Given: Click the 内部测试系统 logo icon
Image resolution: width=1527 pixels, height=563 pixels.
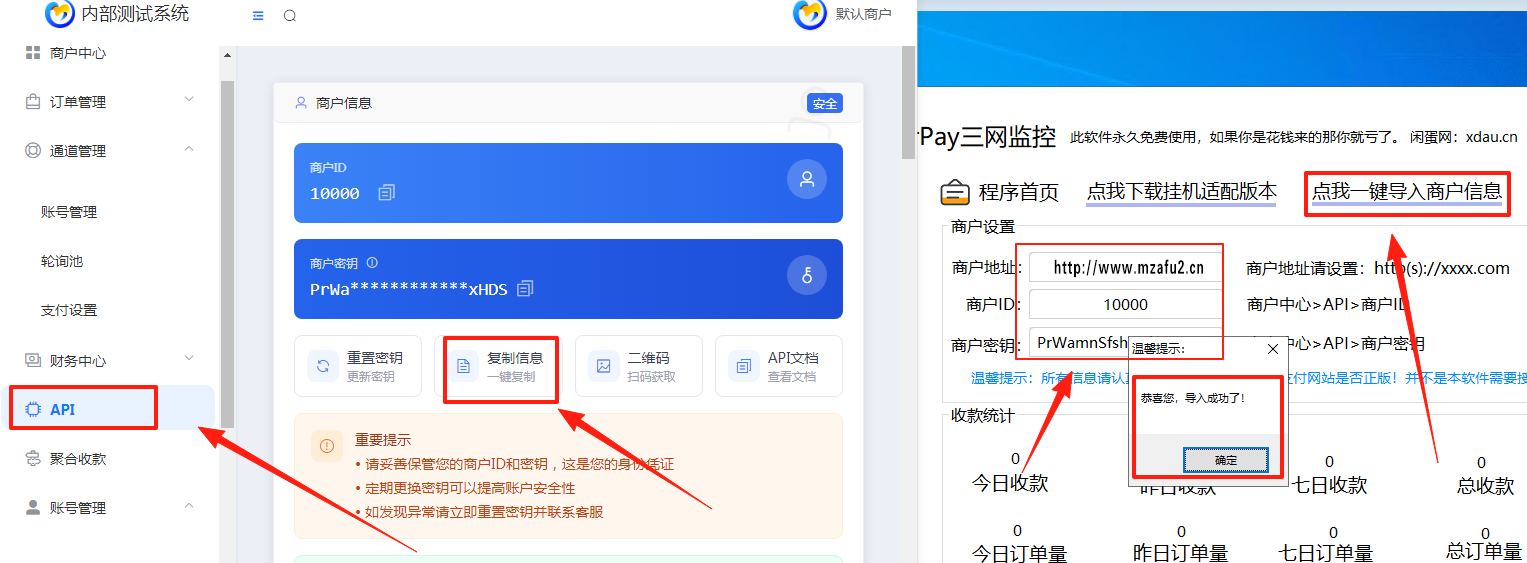Looking at the screenshot, I should pyautogui.click(x=60, y=14).
